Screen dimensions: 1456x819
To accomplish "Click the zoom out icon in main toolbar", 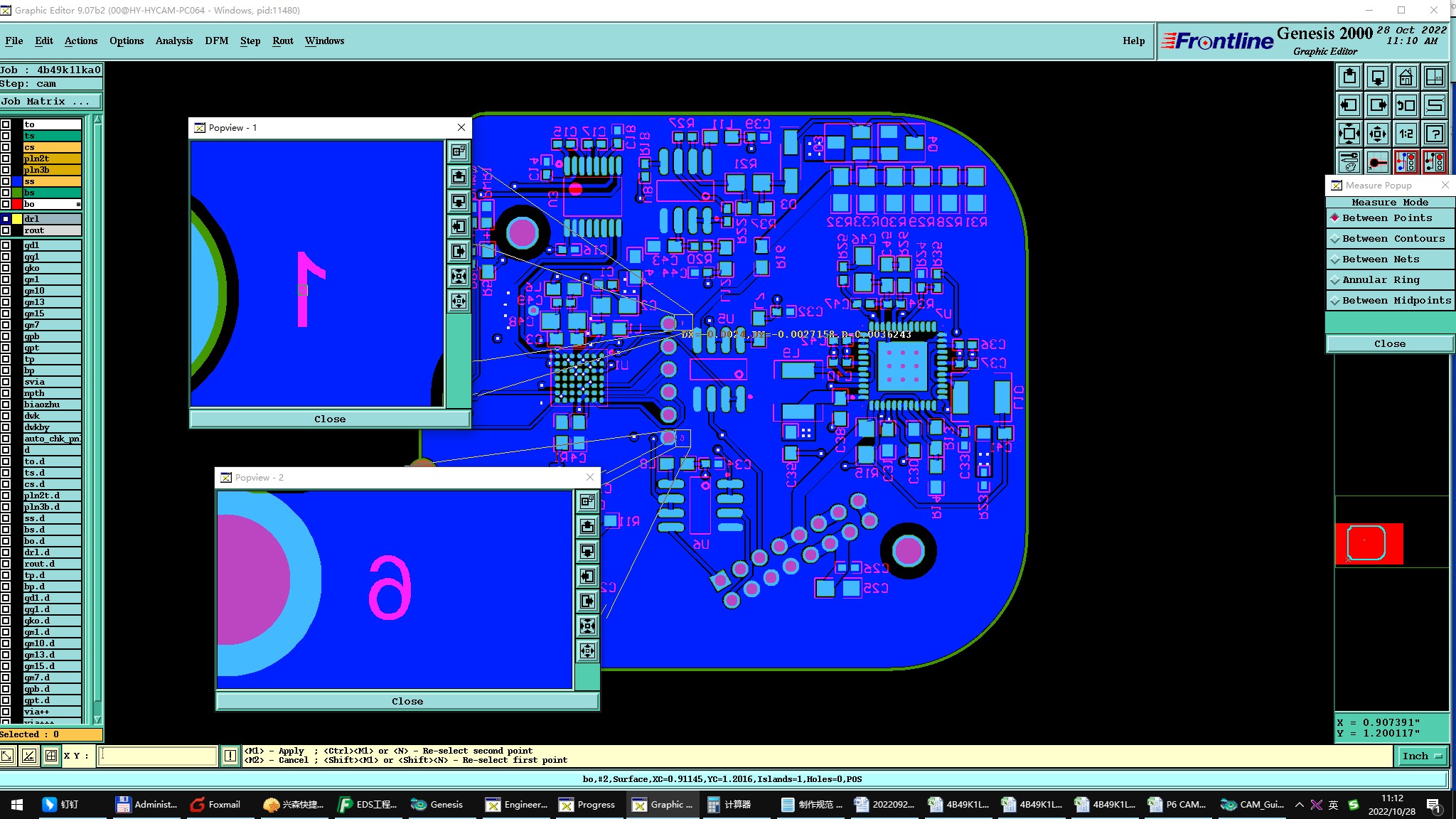I will 1377,134.
